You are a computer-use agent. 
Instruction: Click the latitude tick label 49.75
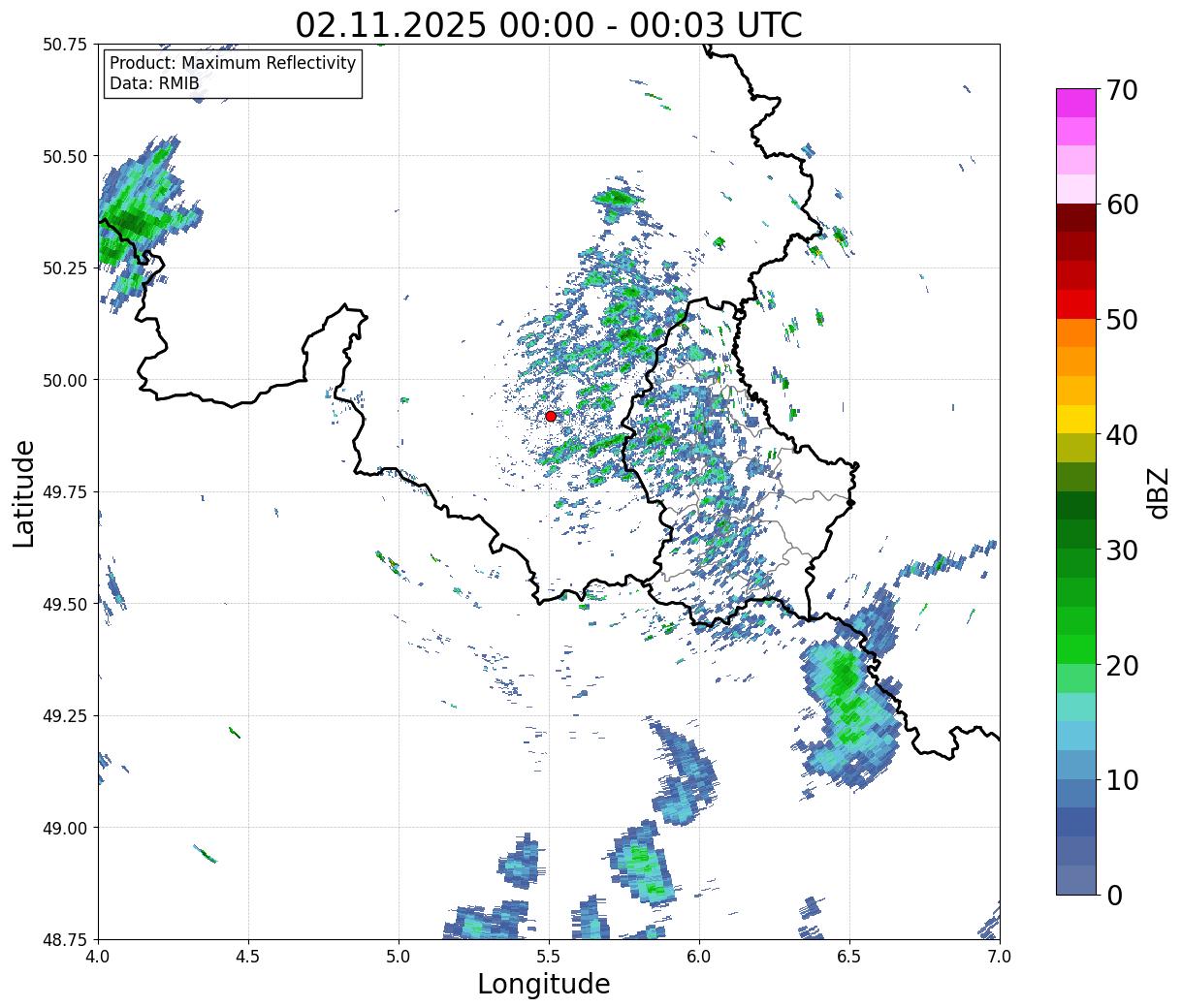click(x=65, y=492)
